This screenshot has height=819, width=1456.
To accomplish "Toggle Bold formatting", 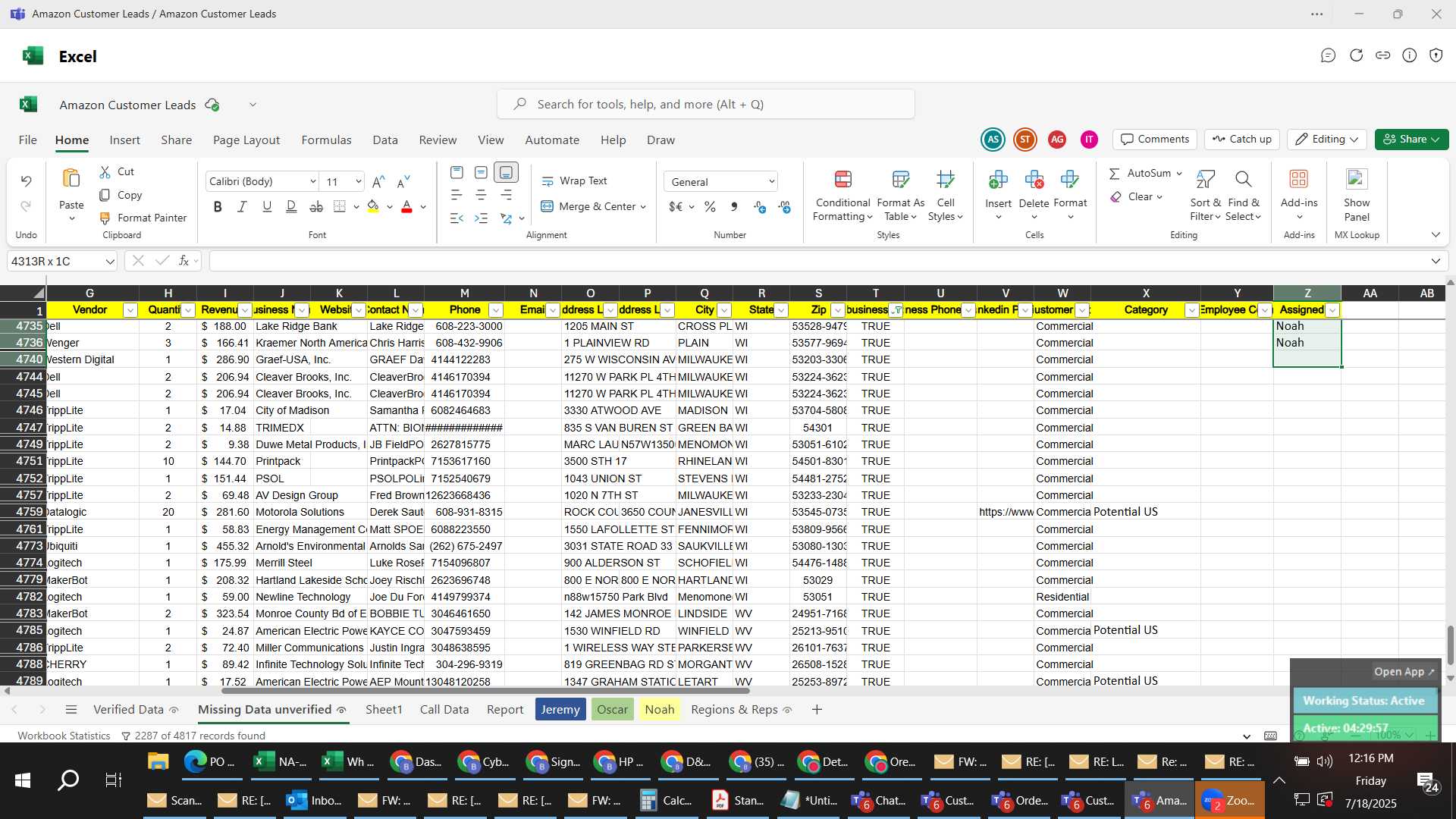I will click(x=218, y=207).
